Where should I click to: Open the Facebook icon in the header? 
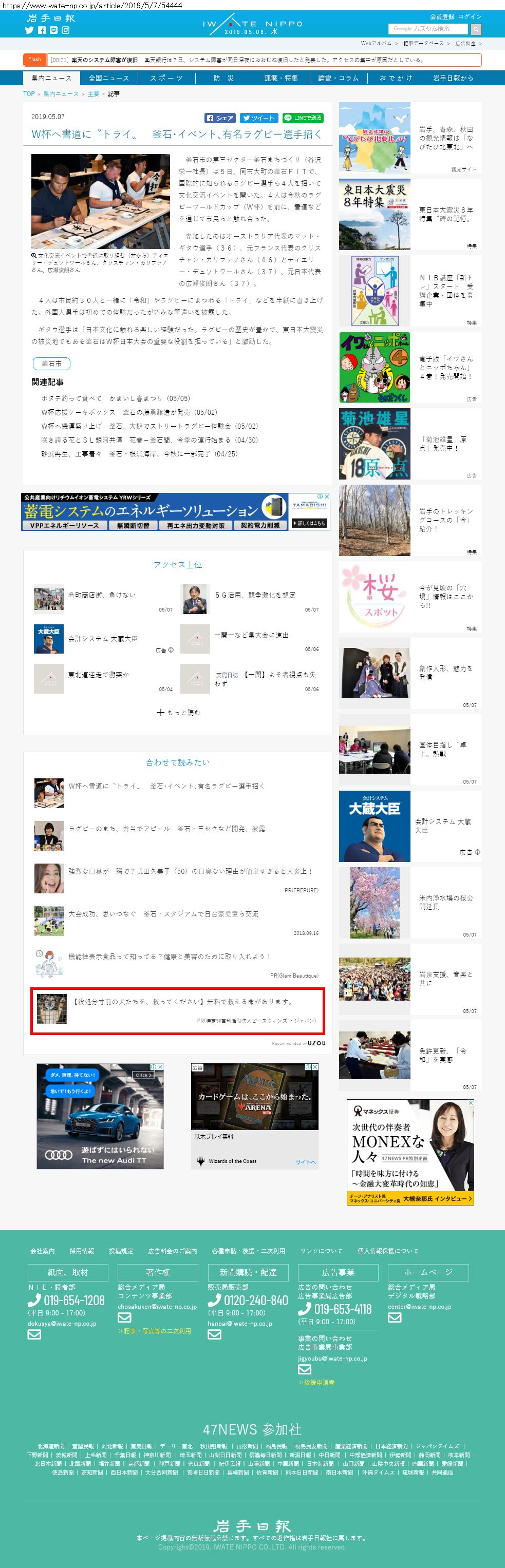pyautogui.click(x=42, y=30)
